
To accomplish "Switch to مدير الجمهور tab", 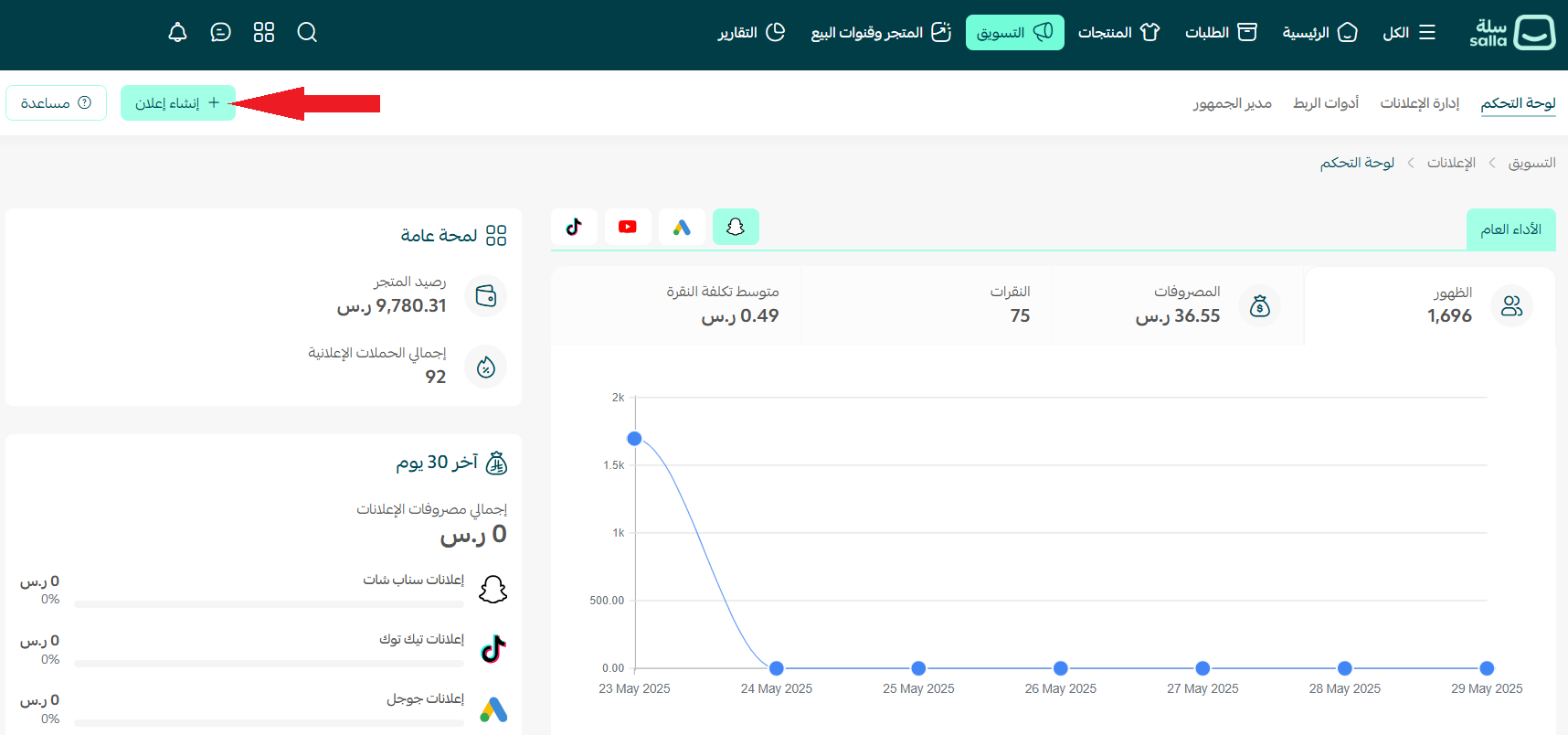I will pyautogui.click(x=1232, y=103).
